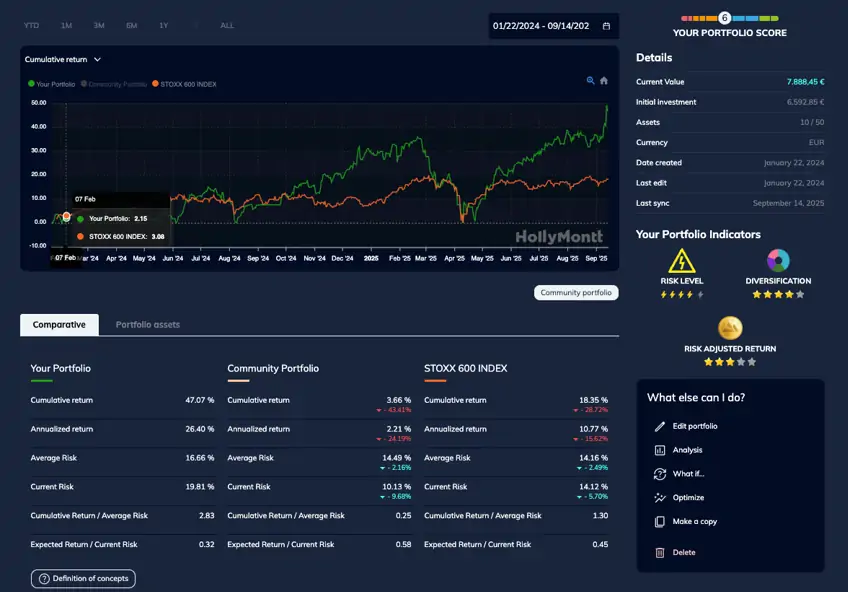Click the What if refresh icon
The width and height of the screenshot is (848, 592).
point(660,474)
